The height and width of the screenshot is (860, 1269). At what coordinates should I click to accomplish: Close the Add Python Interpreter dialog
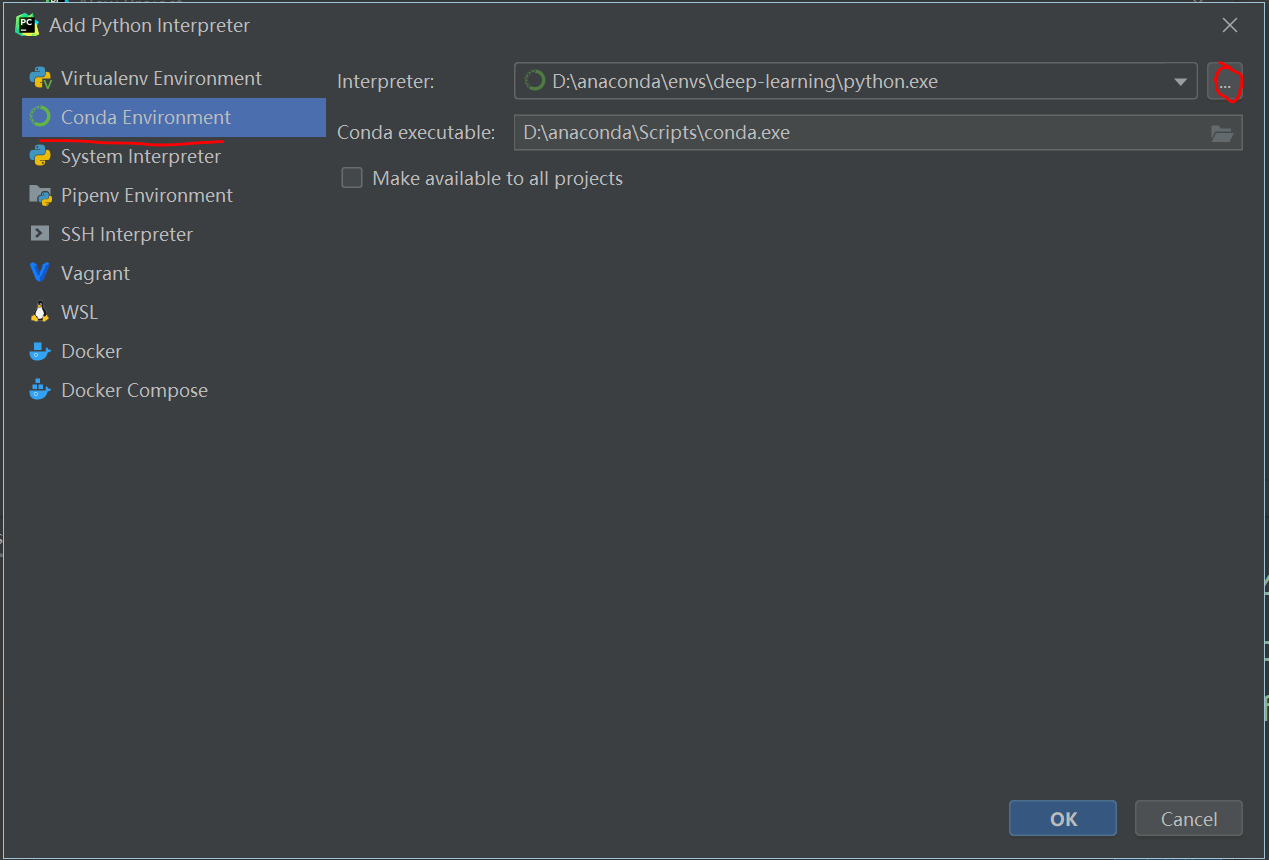[x=1229, y=25]
